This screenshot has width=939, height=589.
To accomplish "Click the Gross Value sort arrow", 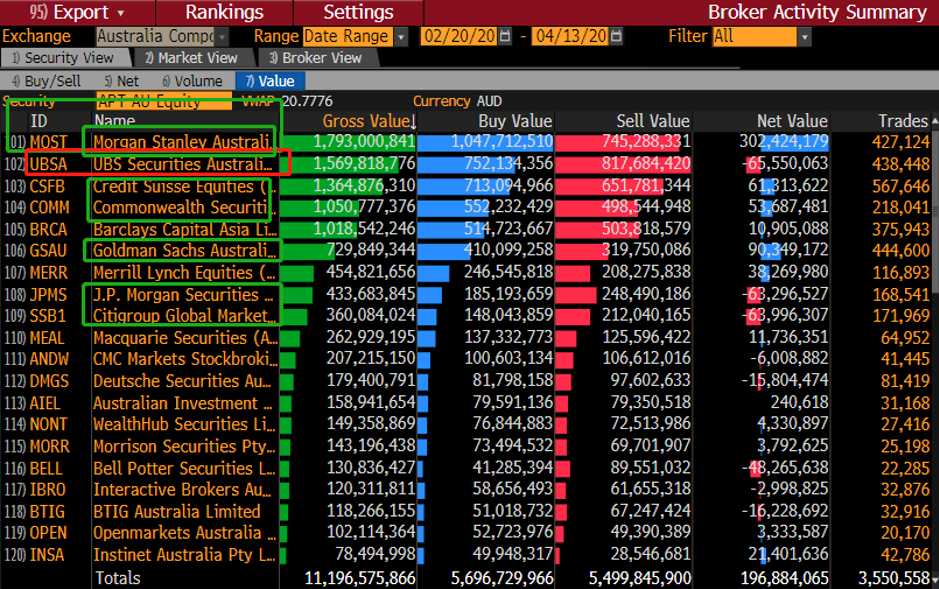I will tap(413, 122).
